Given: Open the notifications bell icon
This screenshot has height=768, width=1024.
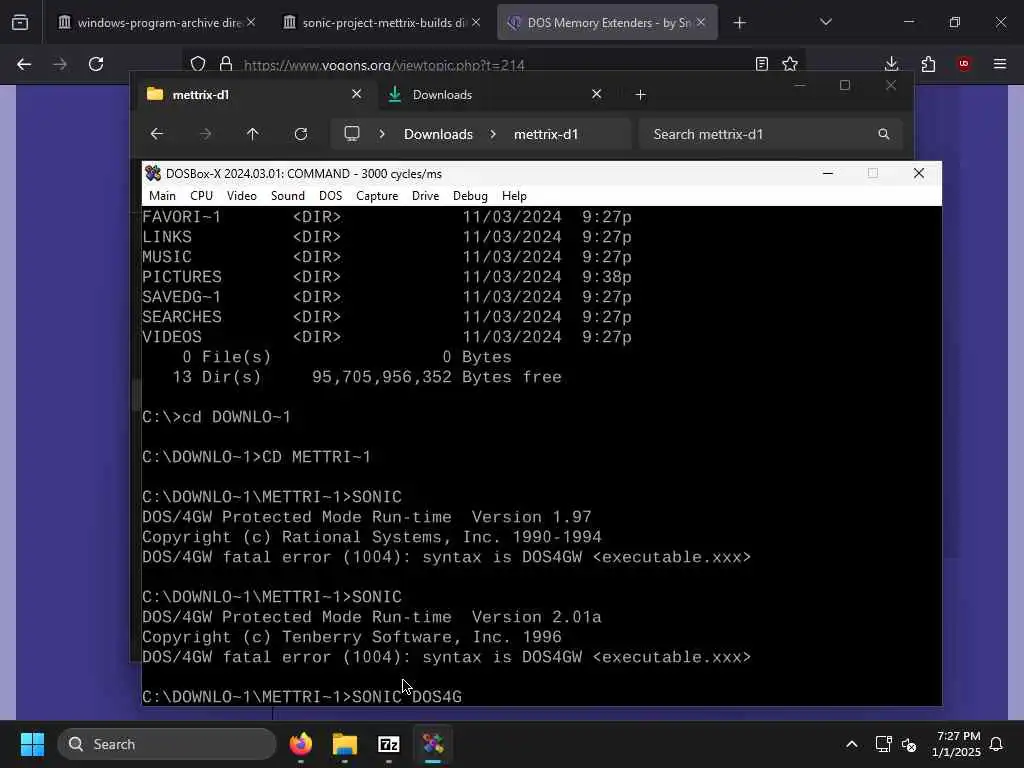Looking at the screenshot, I should click(x=996, y=744).
